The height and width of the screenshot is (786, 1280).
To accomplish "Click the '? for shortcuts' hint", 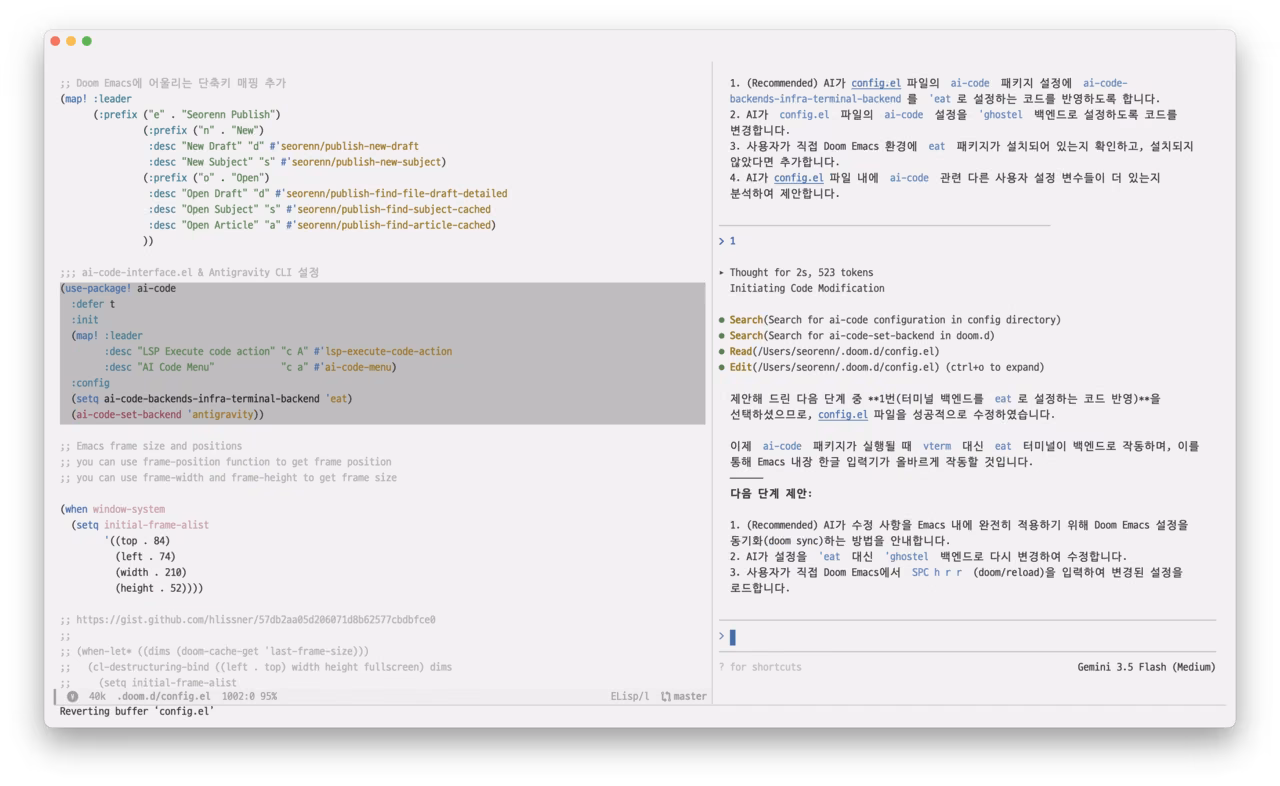I will tap(760, 667).
